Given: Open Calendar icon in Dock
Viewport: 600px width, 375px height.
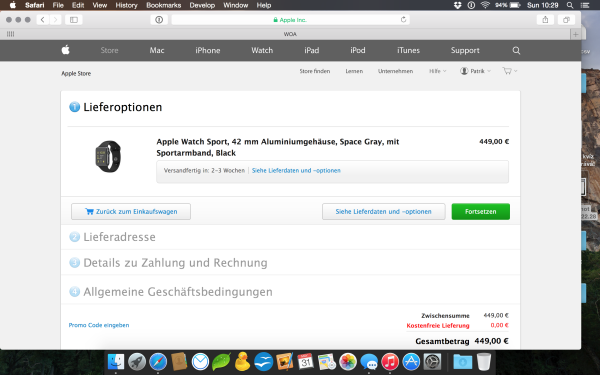Looking at the screenshot, I should tap(305, 362).
